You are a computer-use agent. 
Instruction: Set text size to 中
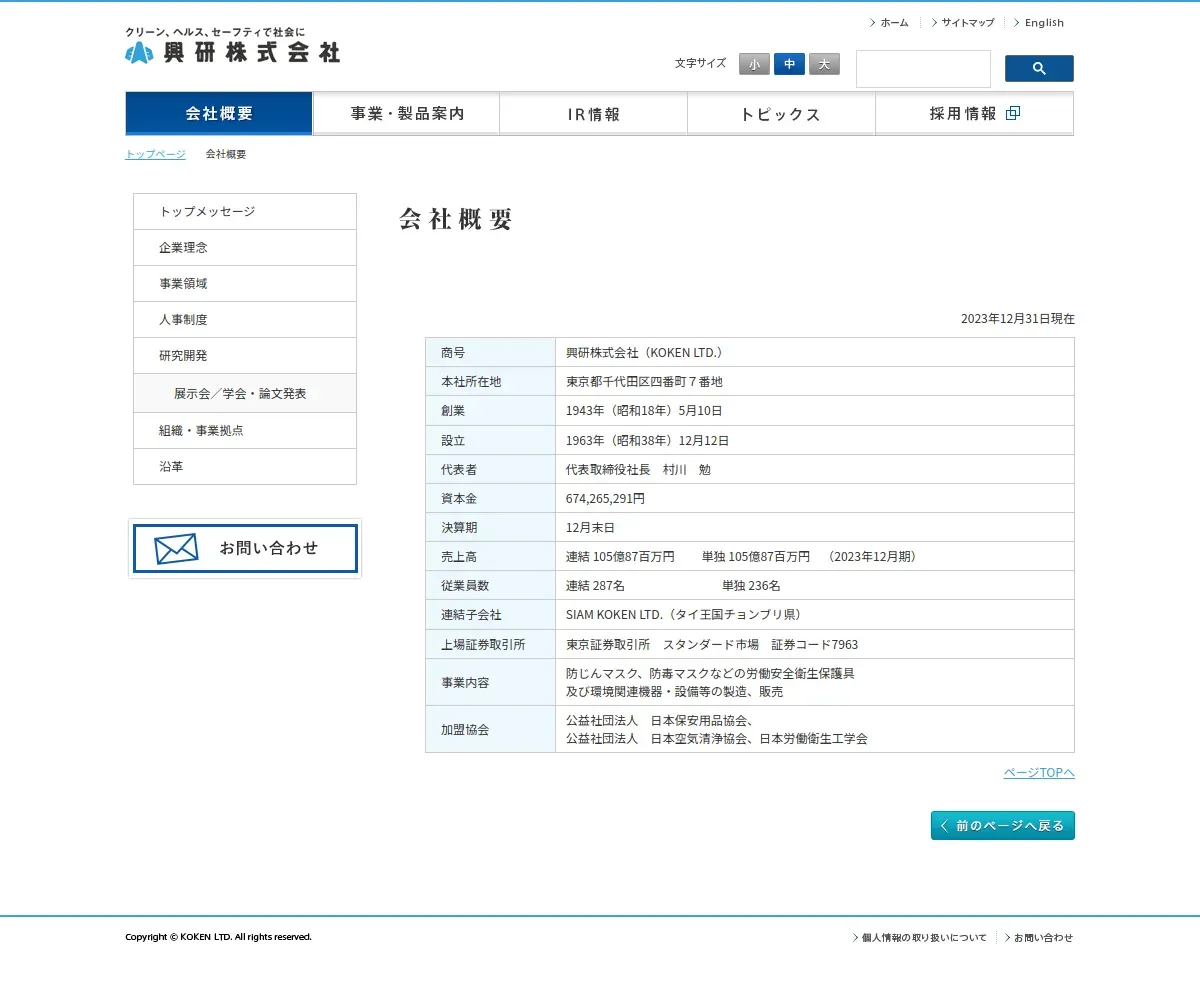(x=789, y=64)
